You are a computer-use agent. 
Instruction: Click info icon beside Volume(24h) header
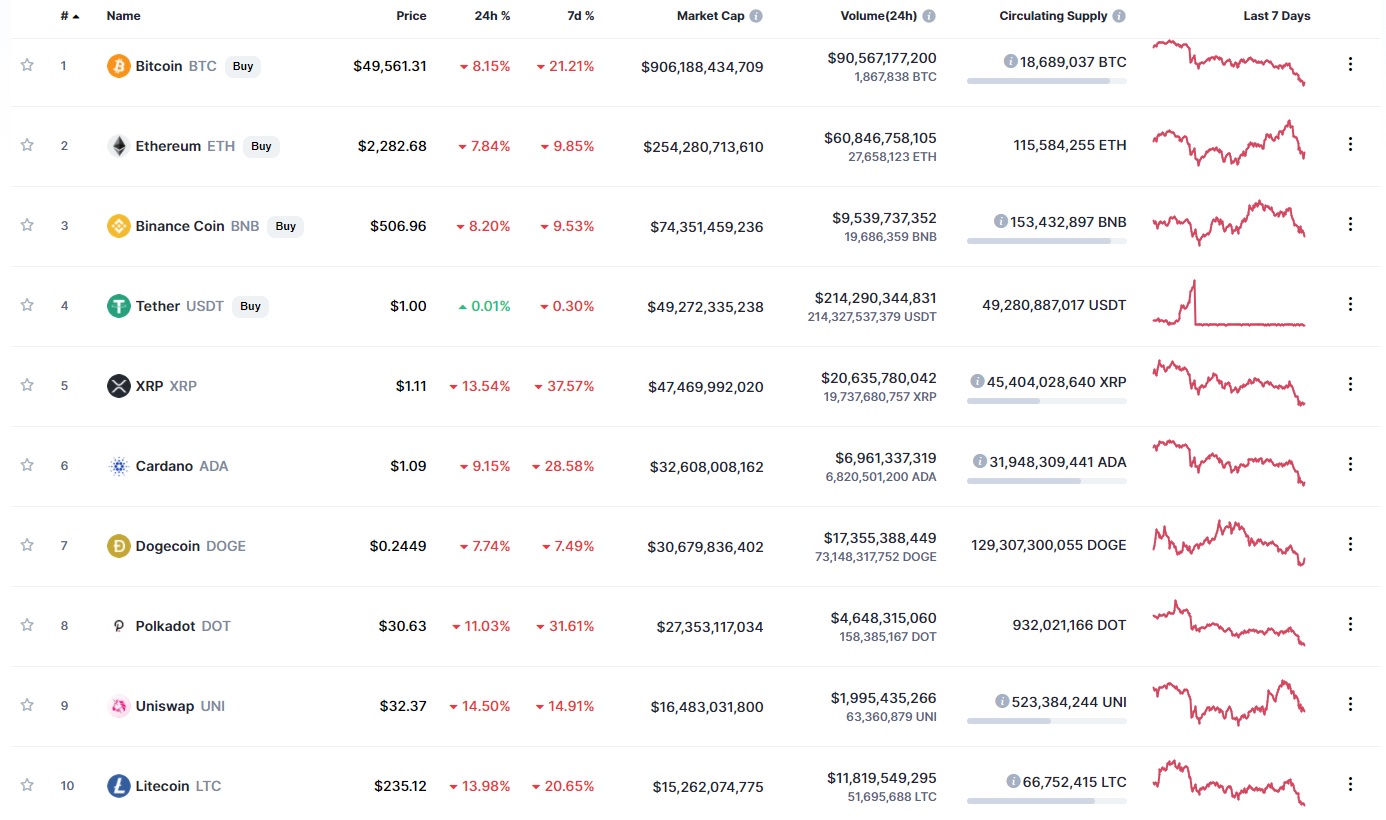pyautogui.click(x=929, y=16)
